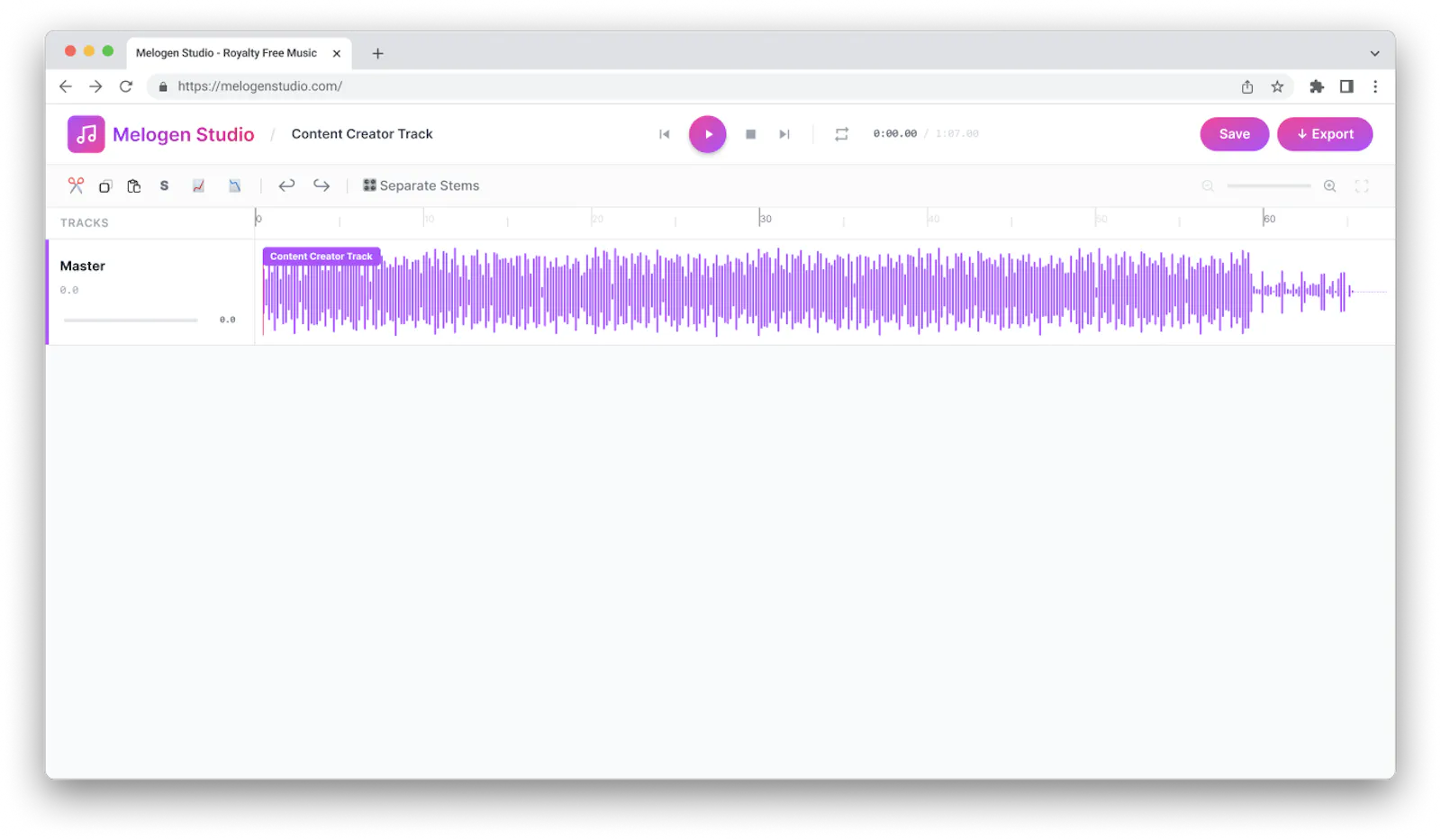Click the Content Creator Track title

tap(362, 133)
